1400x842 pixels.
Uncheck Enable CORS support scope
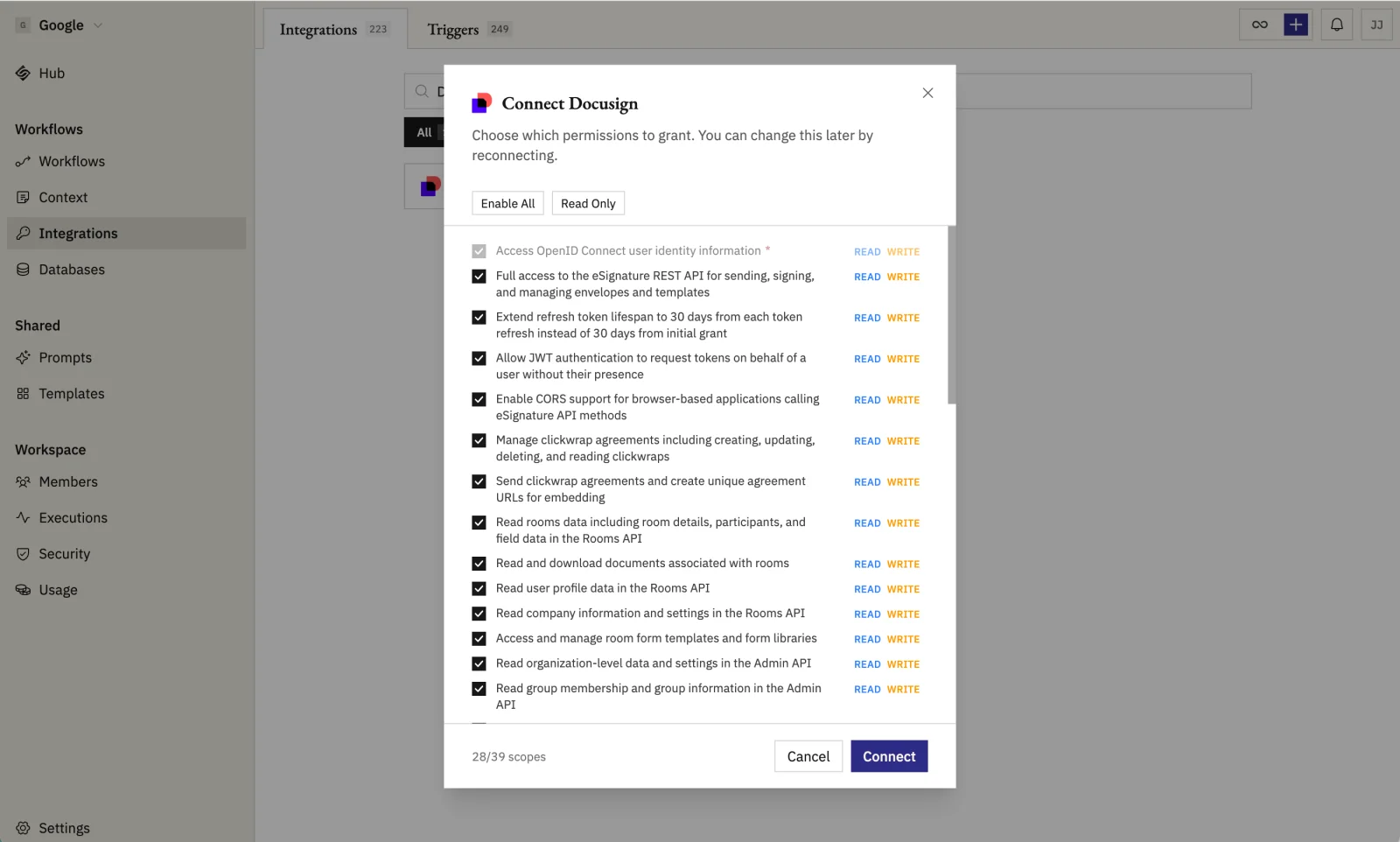(479, 400)
